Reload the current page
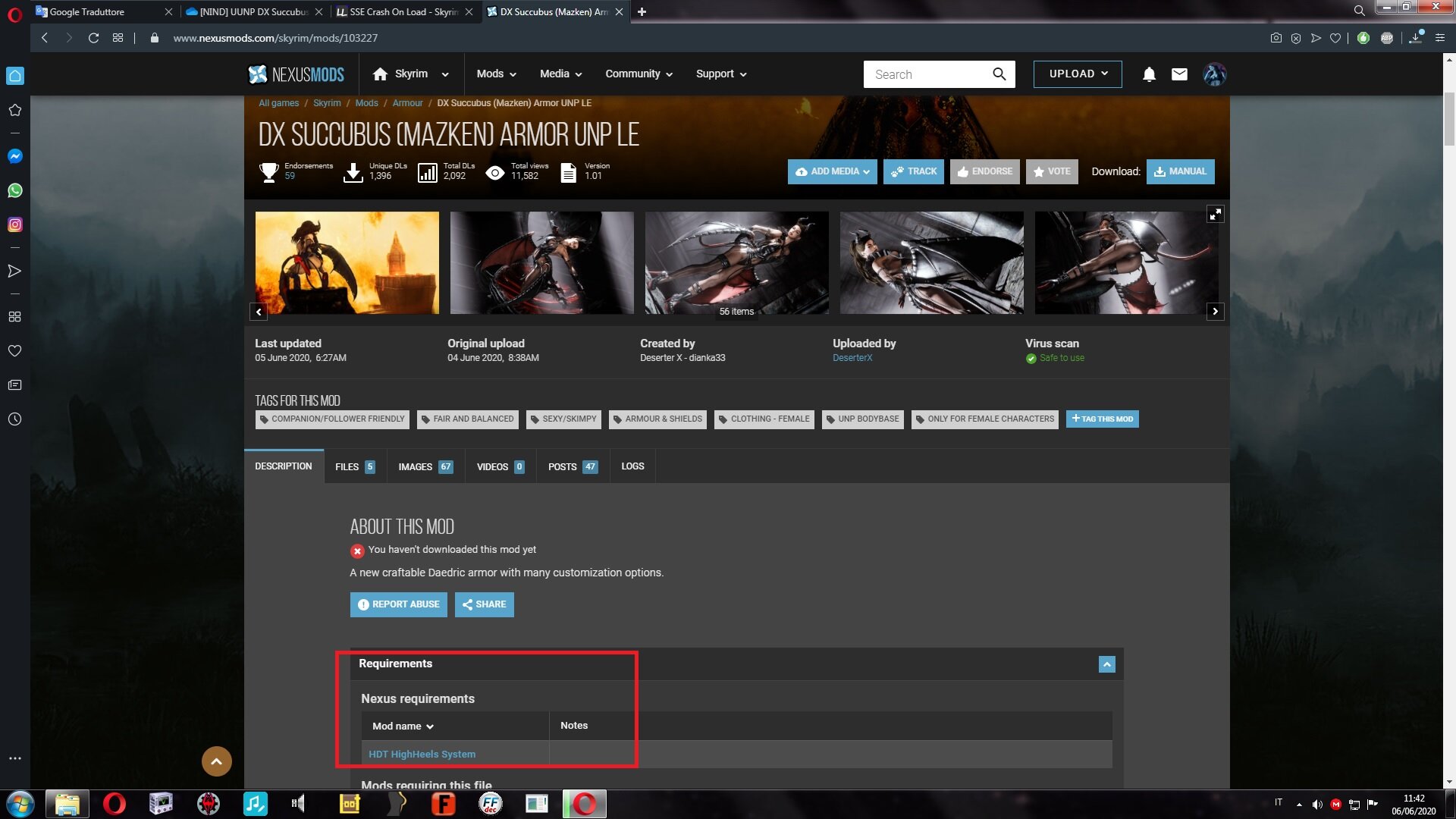Image resolution: width=1456 pixels, height=819 pixels. click(x=93, y=38)
